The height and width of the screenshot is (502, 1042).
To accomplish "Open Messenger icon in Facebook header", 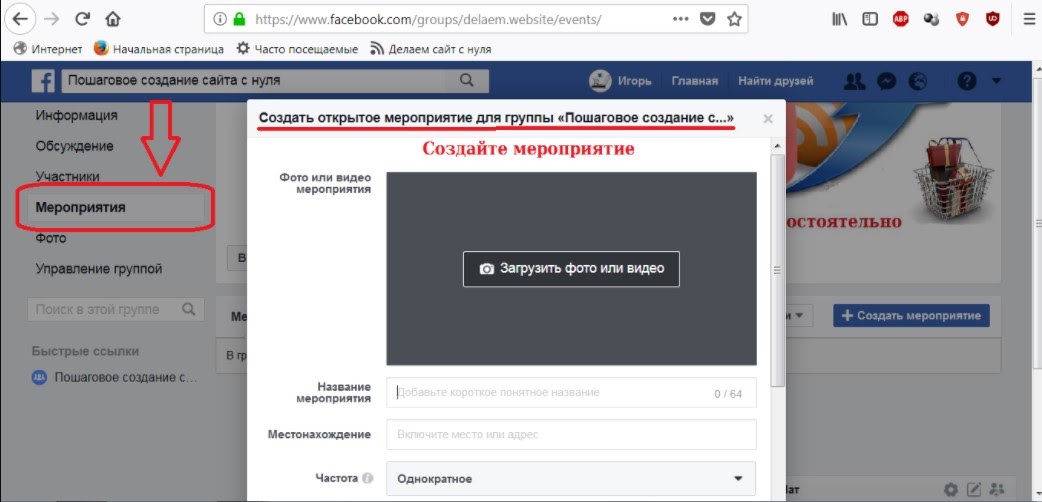I will (886, 81).
